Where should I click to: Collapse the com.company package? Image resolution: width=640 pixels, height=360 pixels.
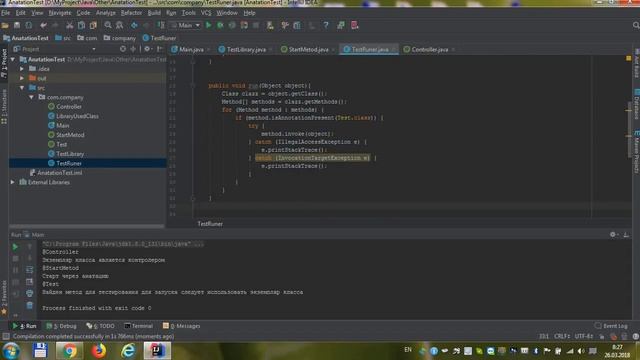click(32, 97)
